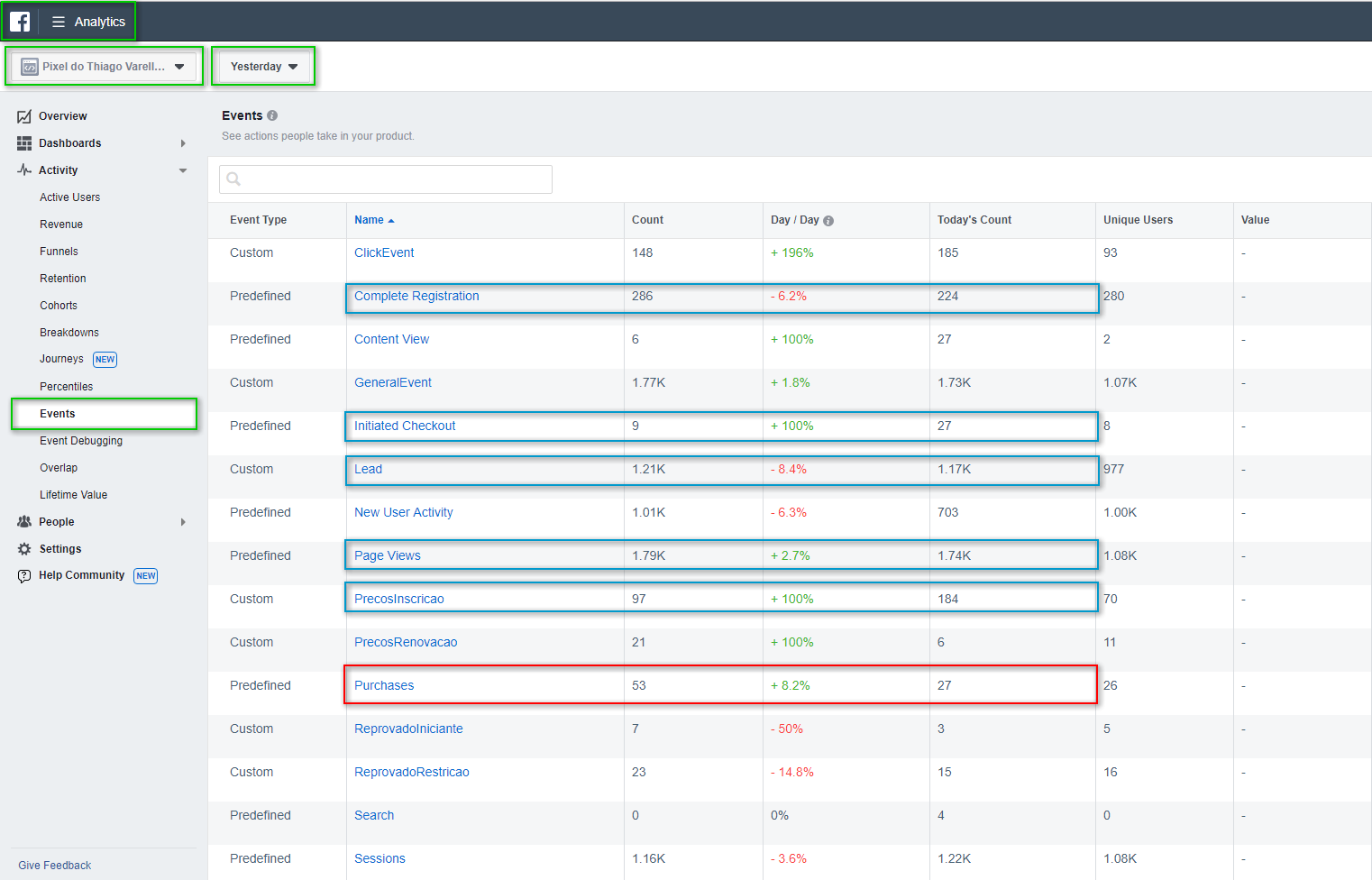The image size is (1372, 880).
Task: Open the Purchases event link
Action: [x=384, y=685]
